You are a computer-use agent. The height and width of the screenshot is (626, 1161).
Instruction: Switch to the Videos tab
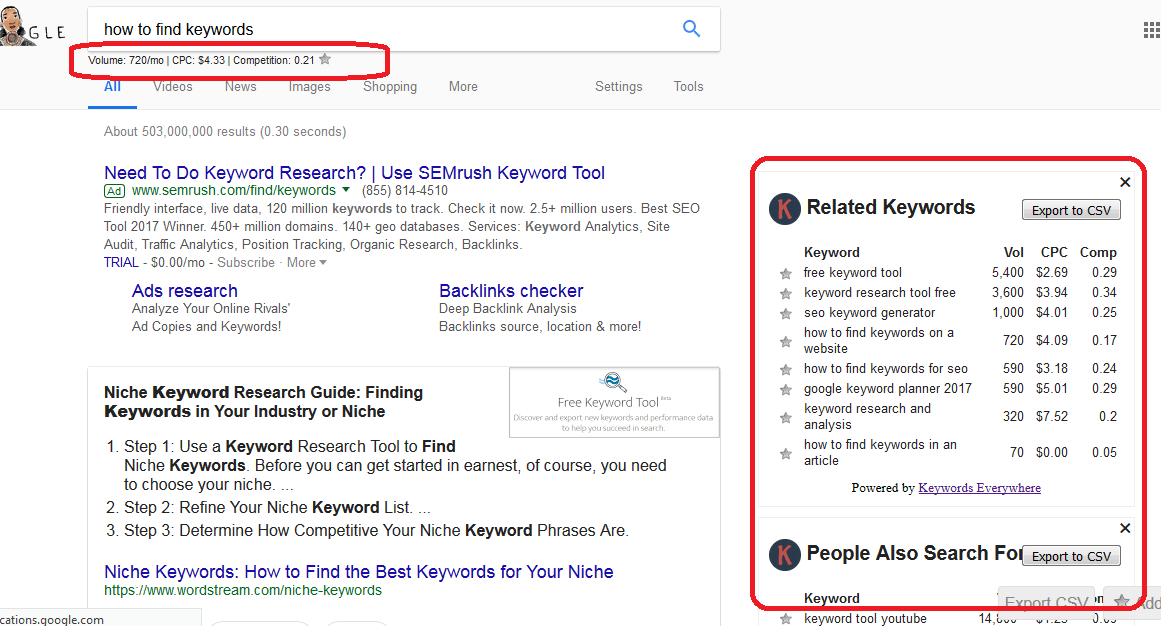point(173,87)
